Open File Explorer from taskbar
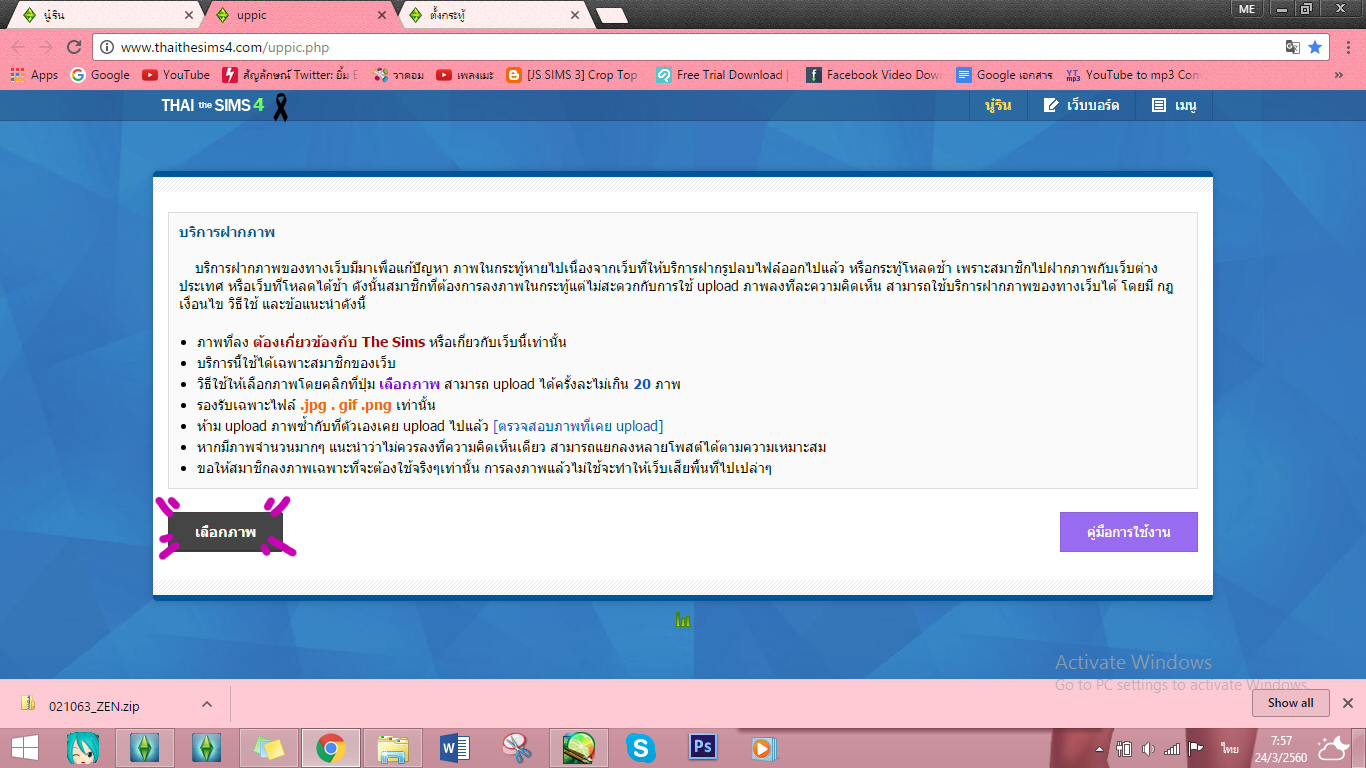The image size is (1366, 768). 392,747
